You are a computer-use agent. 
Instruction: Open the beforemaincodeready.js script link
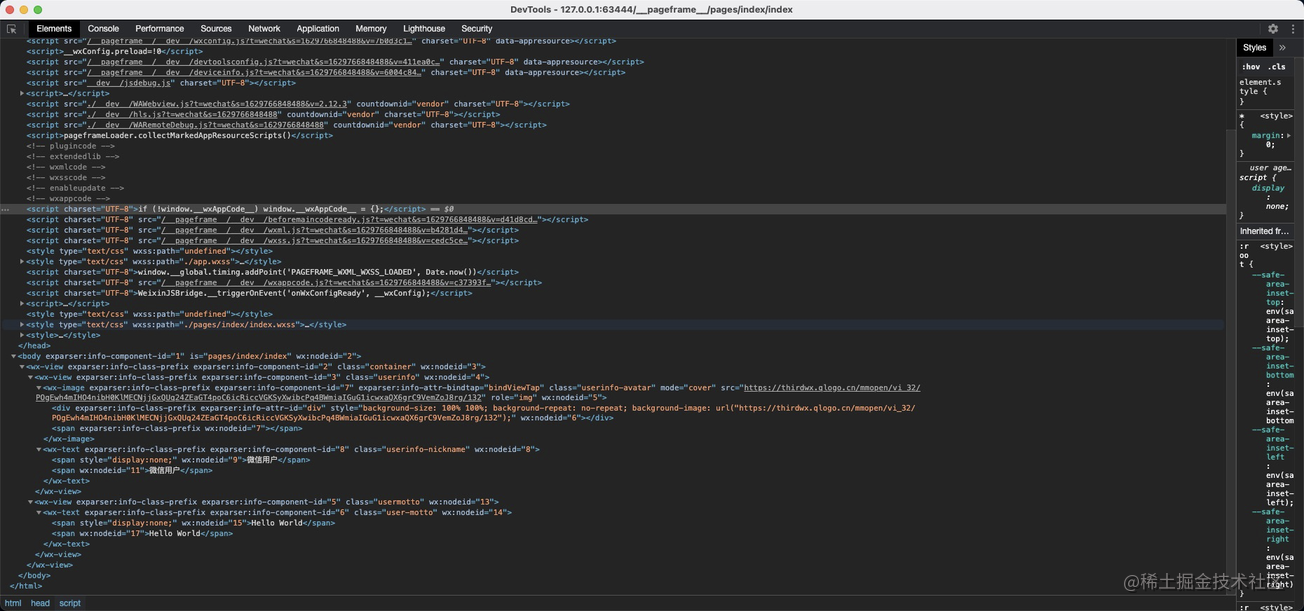pyautogui.click(x=349, y=219)
